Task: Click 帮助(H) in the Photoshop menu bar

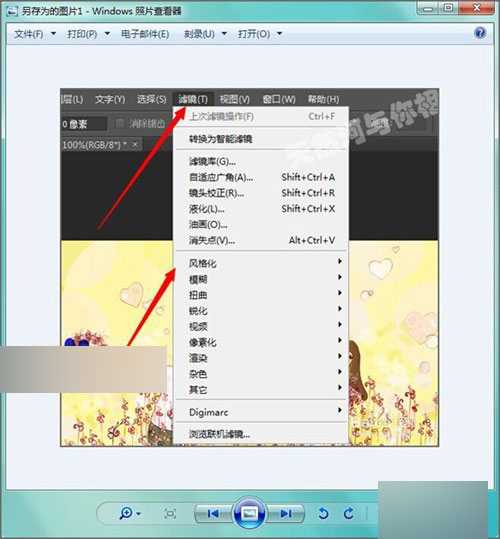Action: point(323,99)
